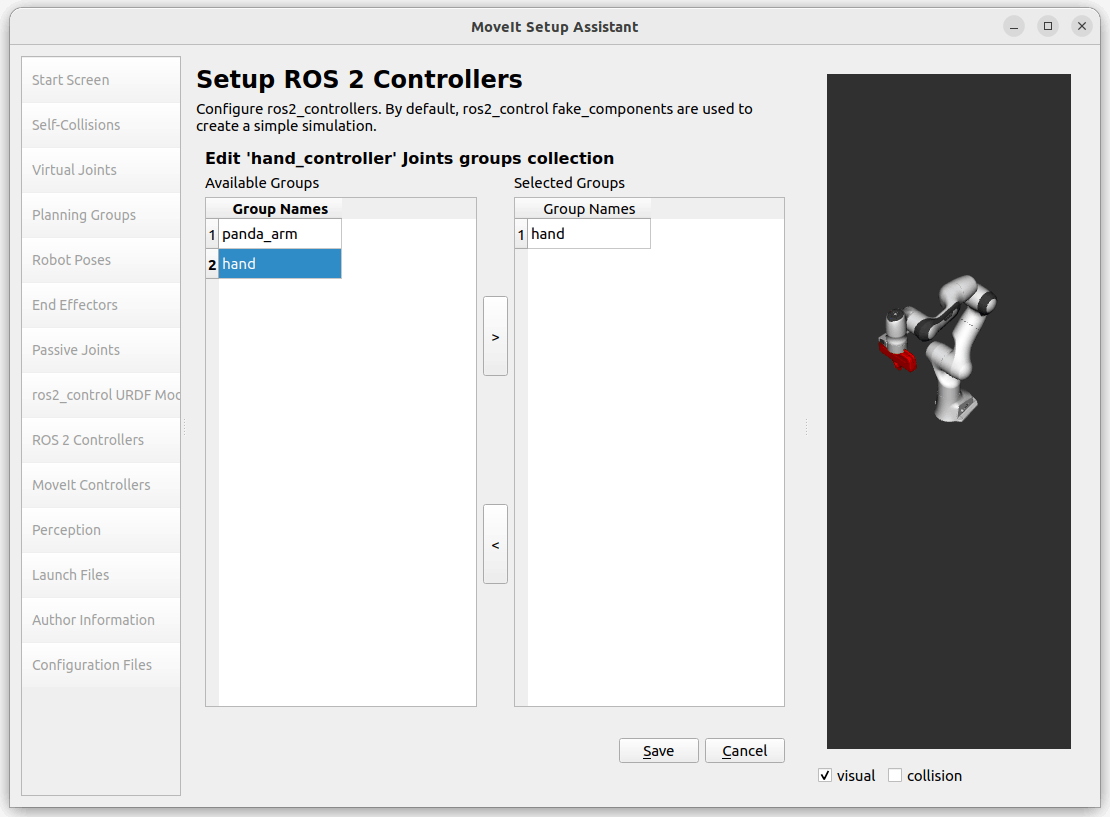Cancel editing the joints groups

(x=745, y=750)
